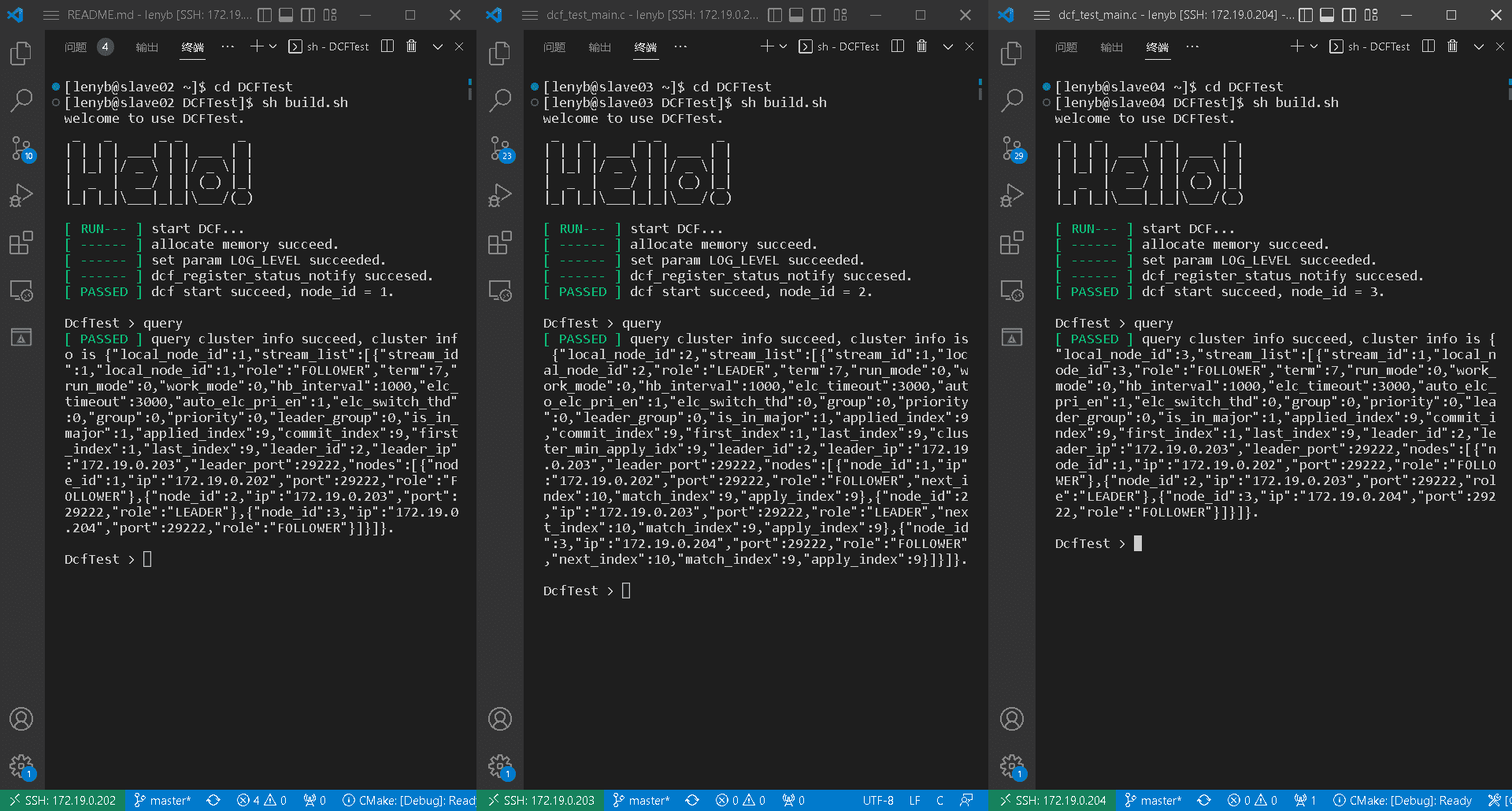Add new terminal in slave02 window
The height and width of the screenshot is (811, 1512).
tap(256, 46)
